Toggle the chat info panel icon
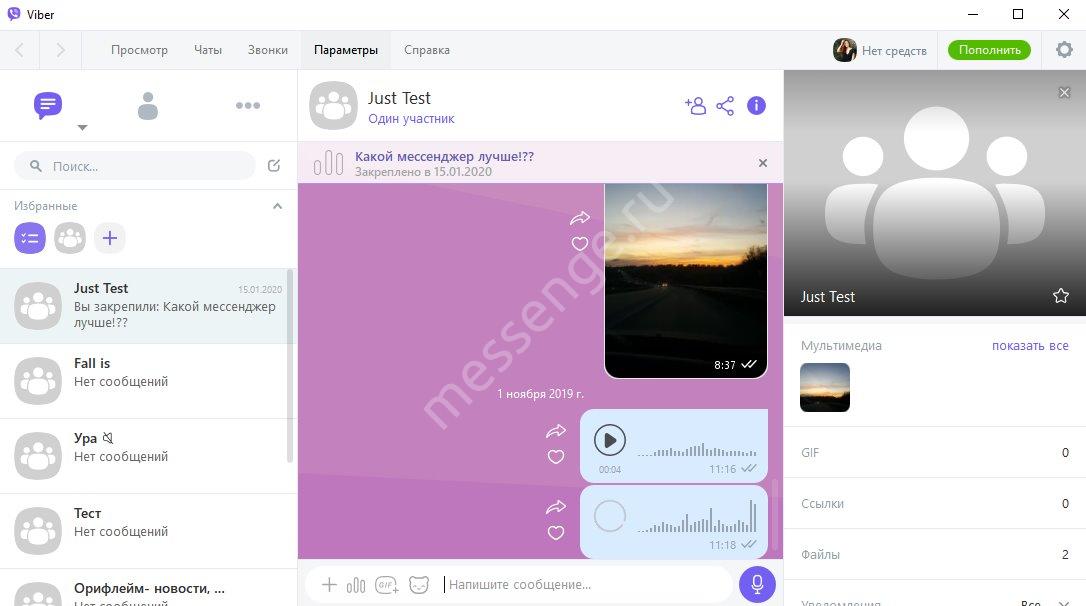 pos(756,105)
